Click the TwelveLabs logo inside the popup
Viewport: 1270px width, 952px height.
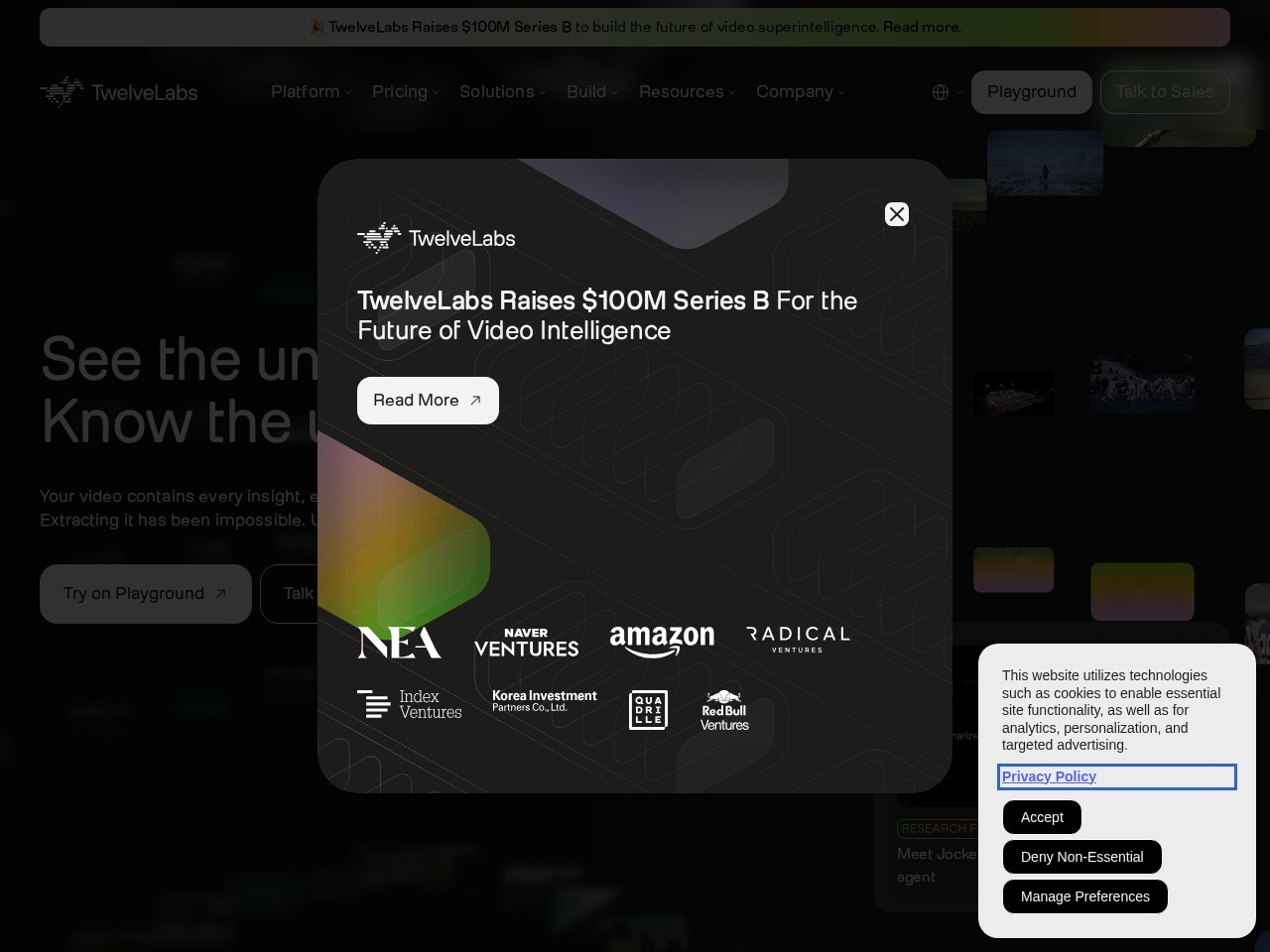pos(437,238)
